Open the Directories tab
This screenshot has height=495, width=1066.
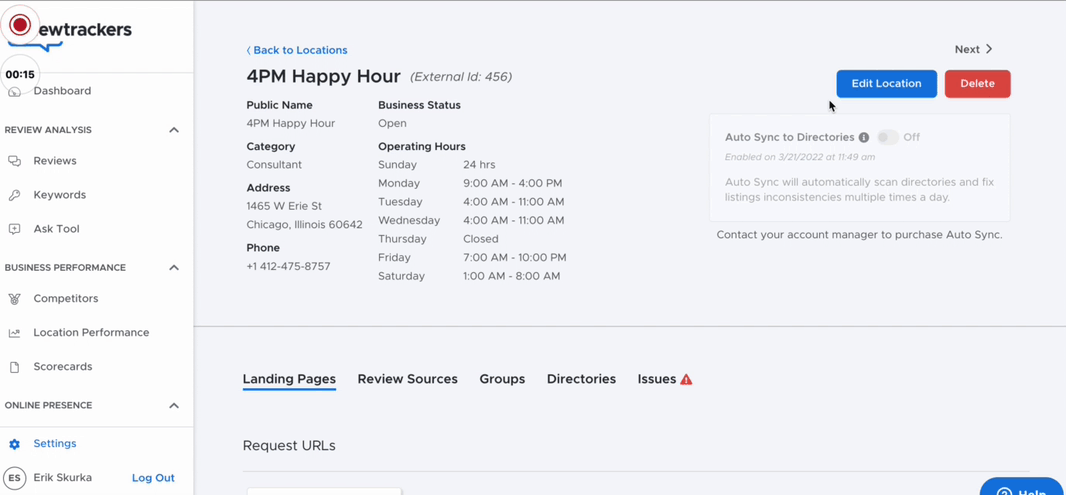click(581, 379)
